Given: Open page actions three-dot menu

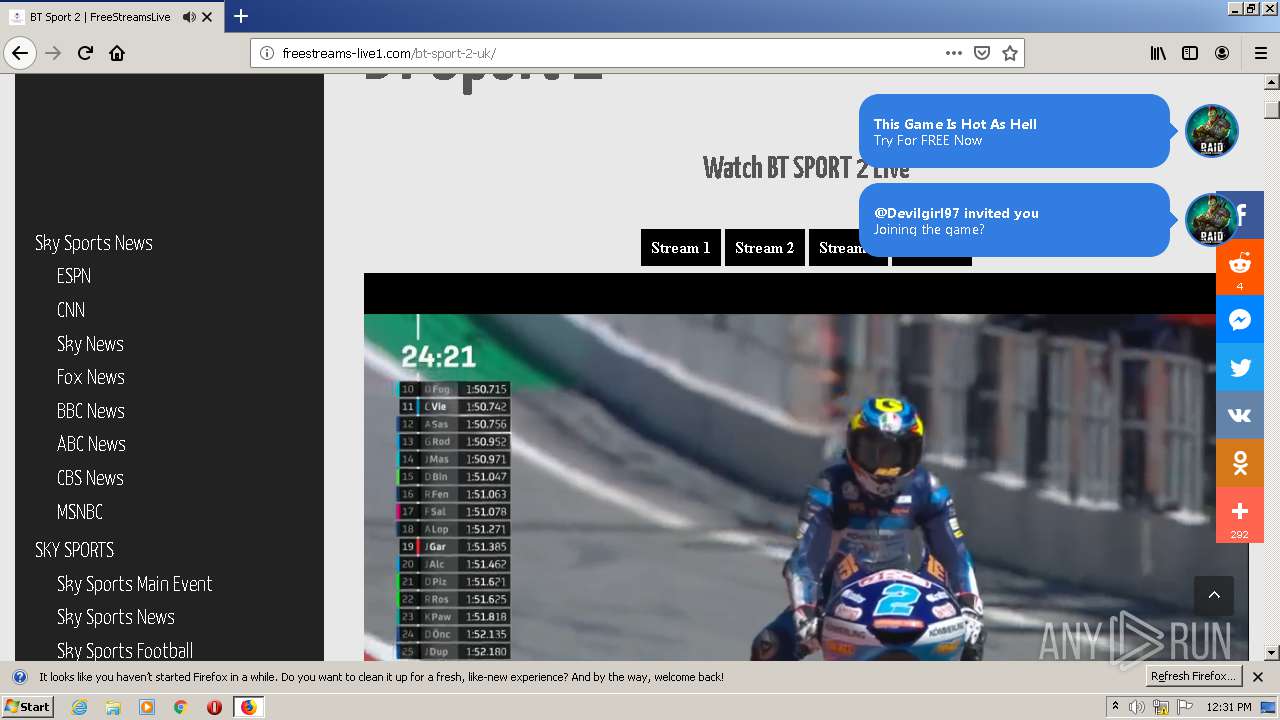Looking at the screenshot, I should point(954,53).
